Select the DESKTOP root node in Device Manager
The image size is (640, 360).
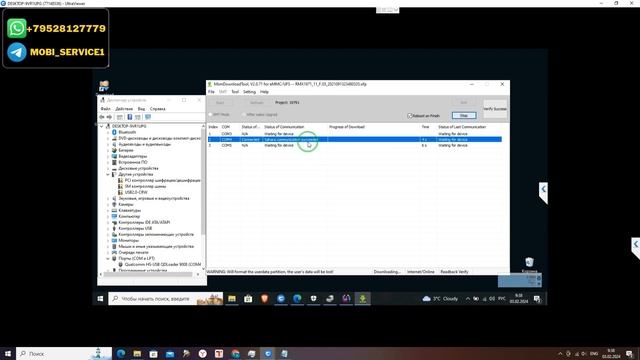[129, 127]
